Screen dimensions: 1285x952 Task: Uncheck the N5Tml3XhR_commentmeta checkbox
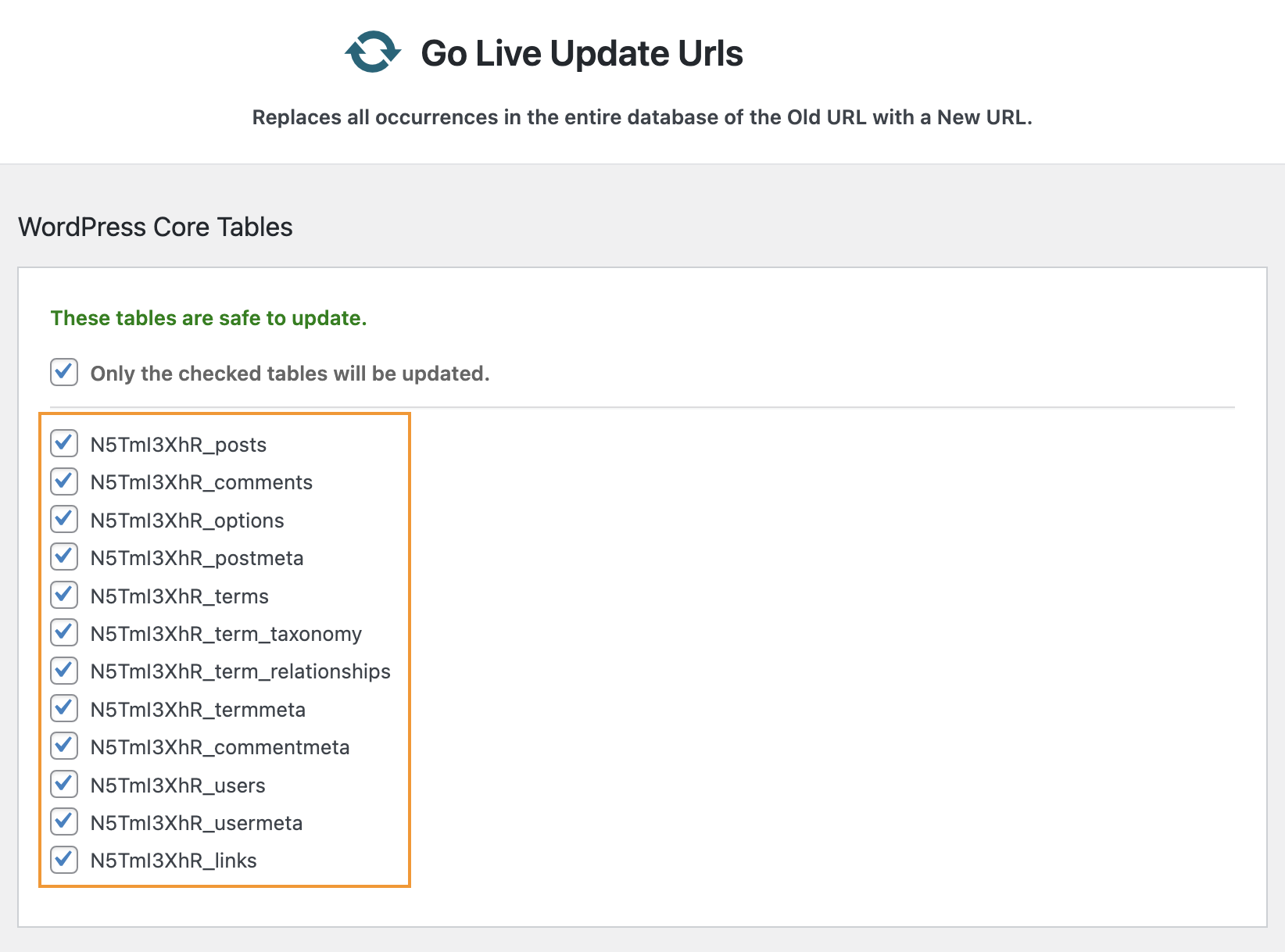click(64, 746)
